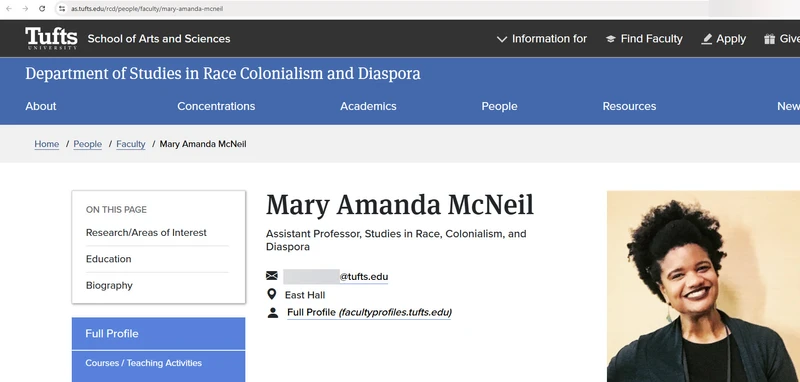Open Full Profile (facultyprofiles.tufts.edu) link
This screenshot has width=800, height=382.
(369, 312)
